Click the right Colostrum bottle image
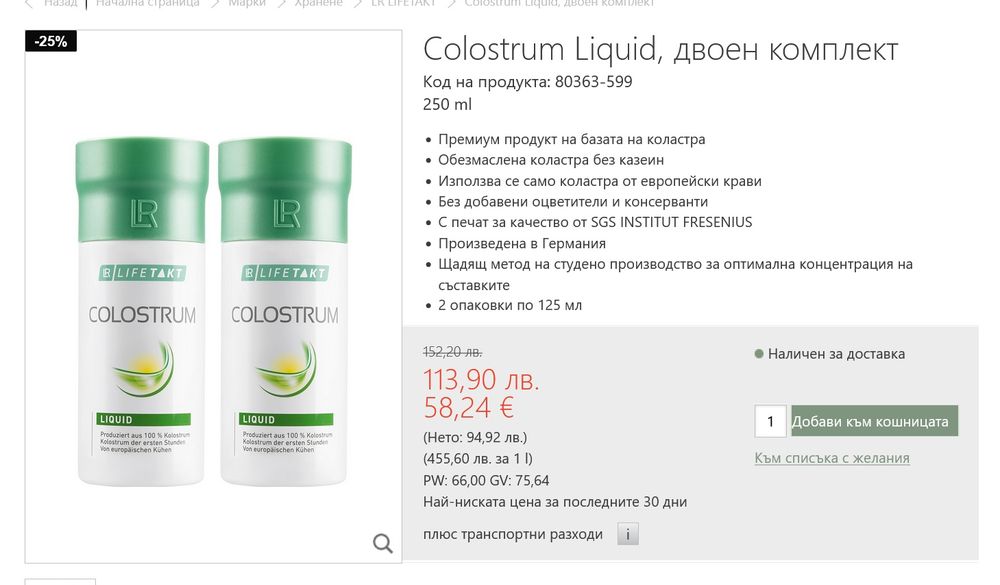This screenshot has height=585, width=1000. click(284, 311)
